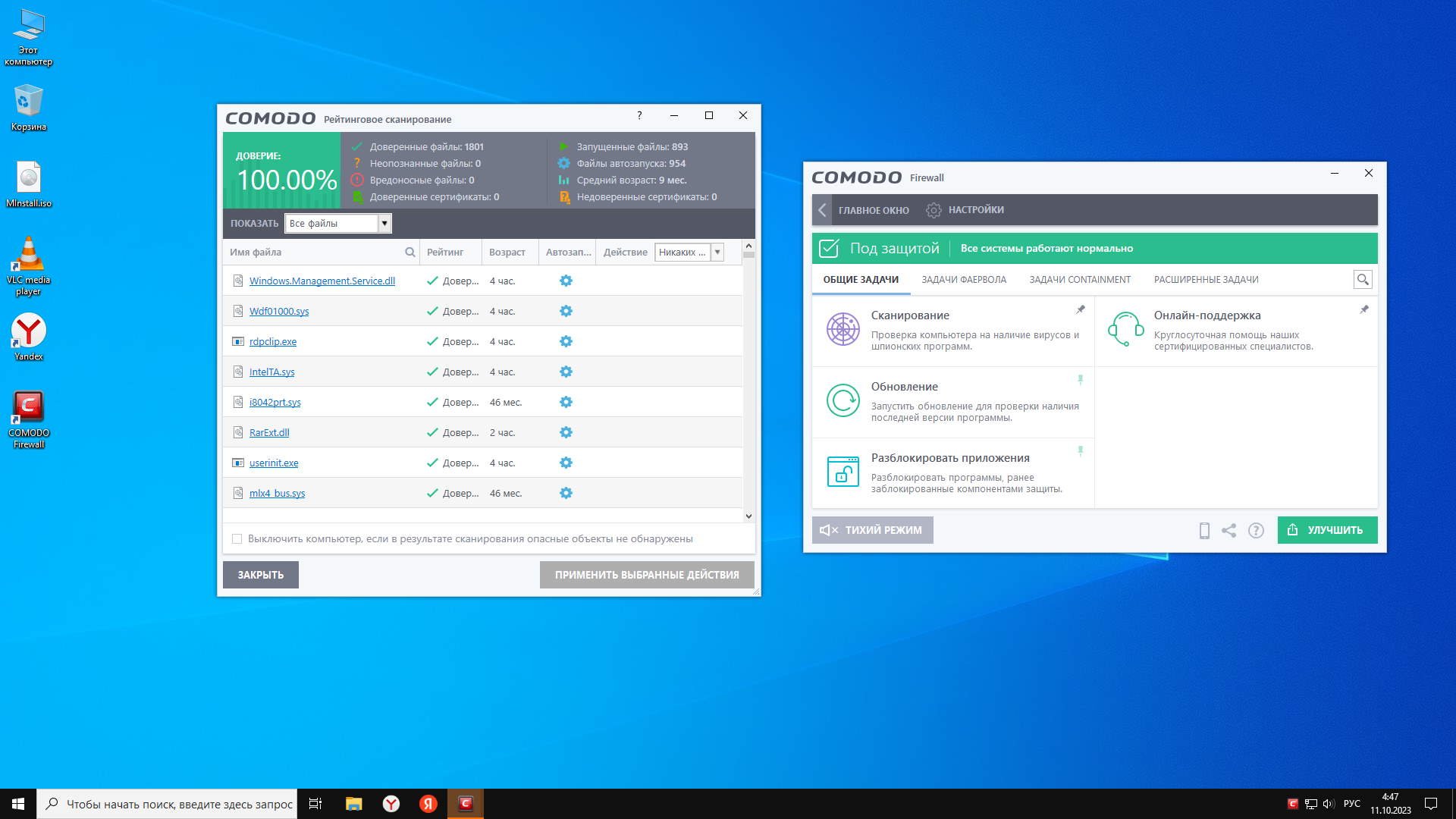Screen dimensions: 1456x819
Task: Switch to the Задачи фаервола tab
Action: 964,280
